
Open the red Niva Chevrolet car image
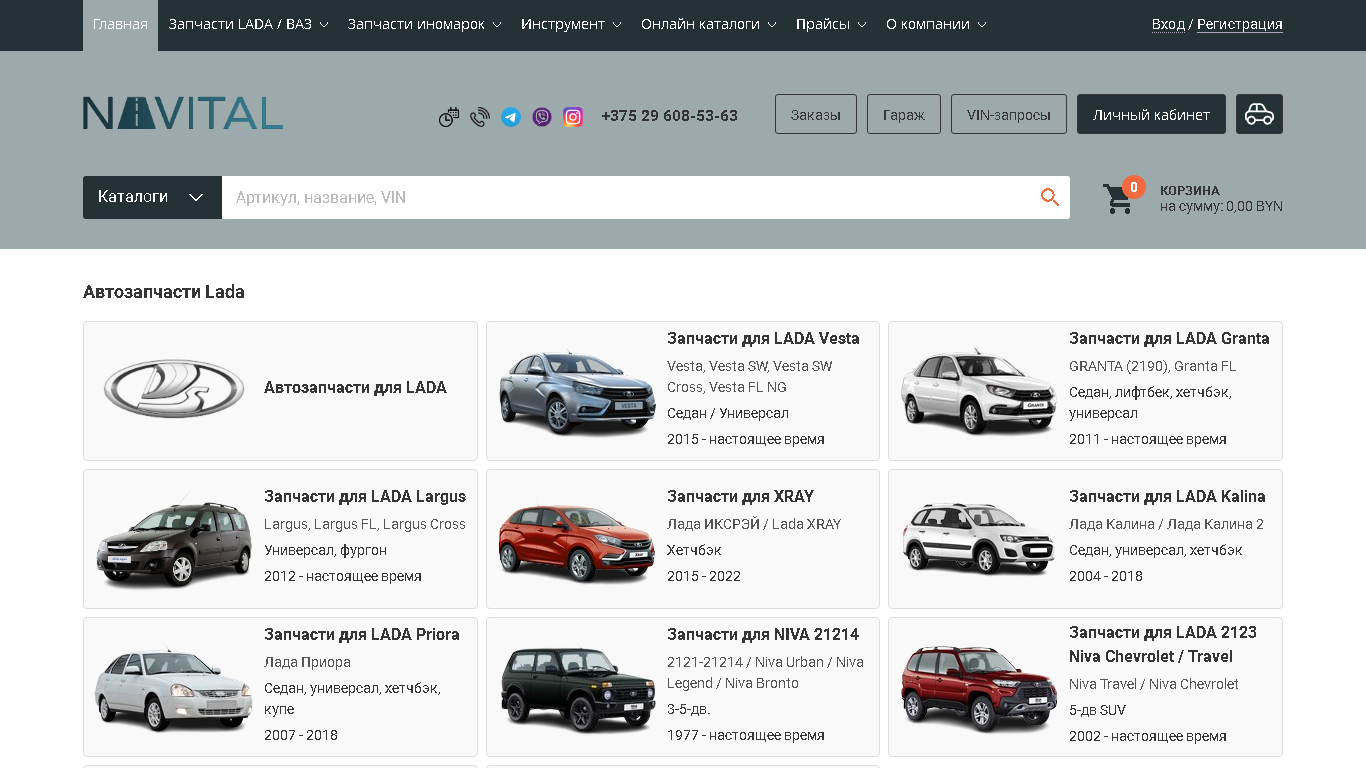tap(979, 688)
